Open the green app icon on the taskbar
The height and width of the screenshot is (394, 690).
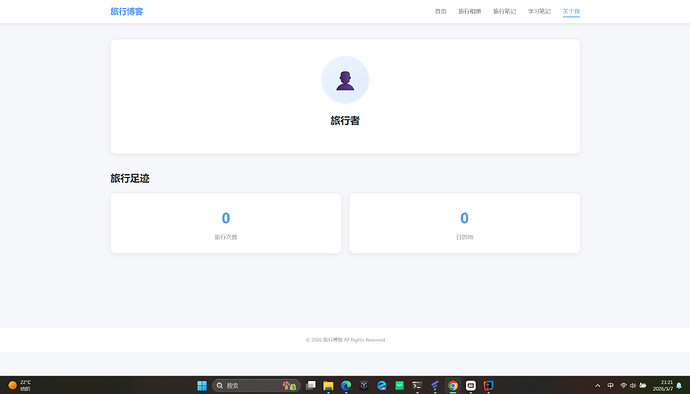pos(400,386)
